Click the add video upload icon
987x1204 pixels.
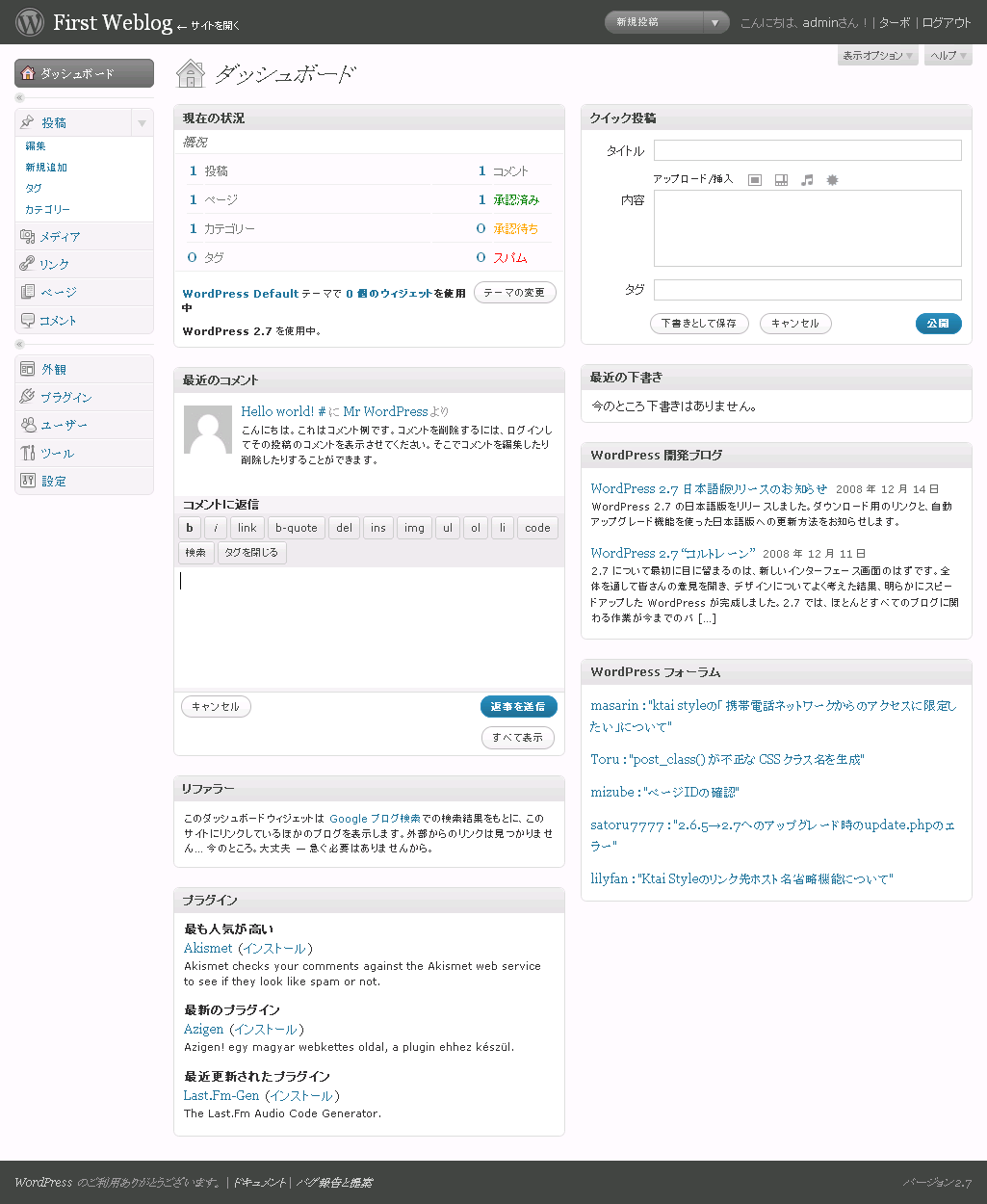(x=781, y=180)
